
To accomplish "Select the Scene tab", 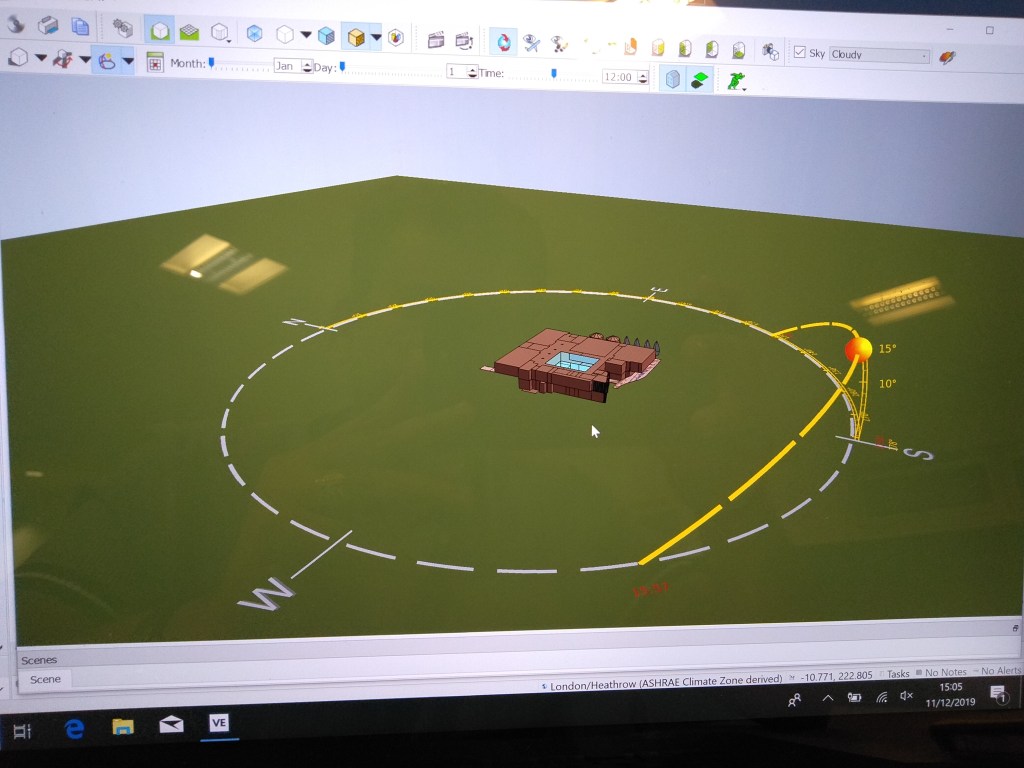I will coord(45,679).
